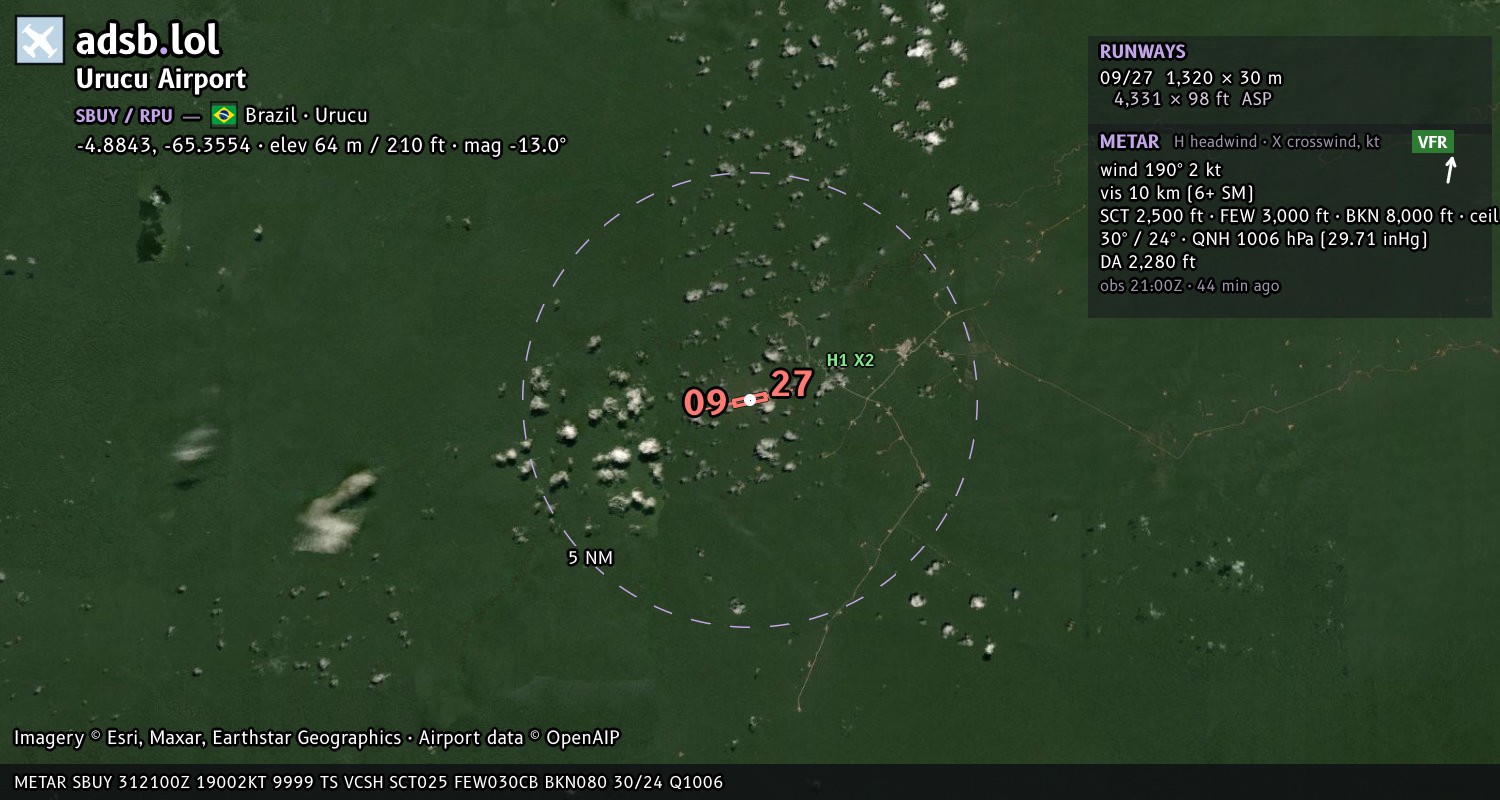Click the 4,331 × 98 ft ASP line
The height and width of the screenshot is (800, 1500).
[x=1193, y=99]
